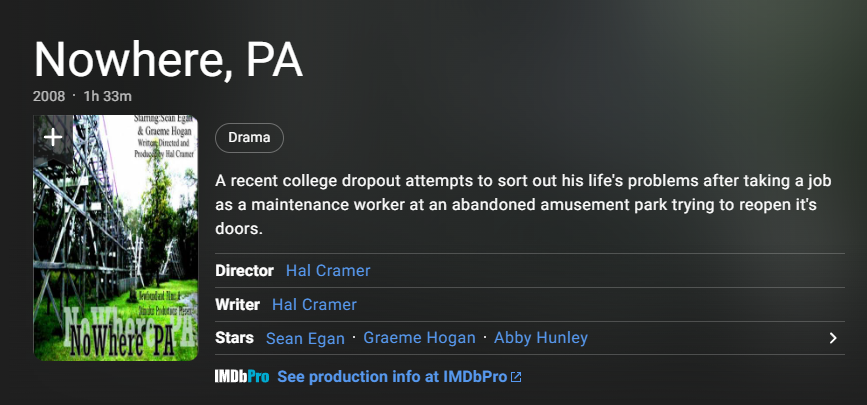Screen dimensions: 867x405
Task: Expand full cast with the Stars row chevron
Action: pyautogui.click(x=833, y=338)
